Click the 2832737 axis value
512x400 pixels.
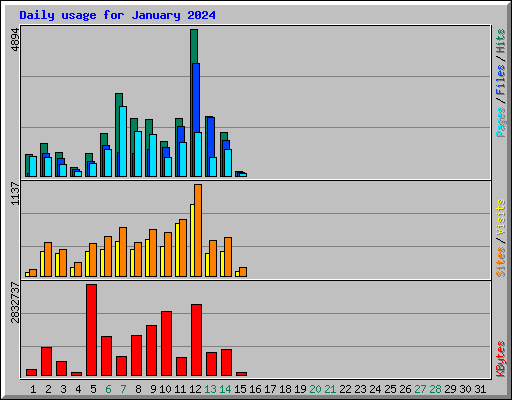(x=15, y=303)
